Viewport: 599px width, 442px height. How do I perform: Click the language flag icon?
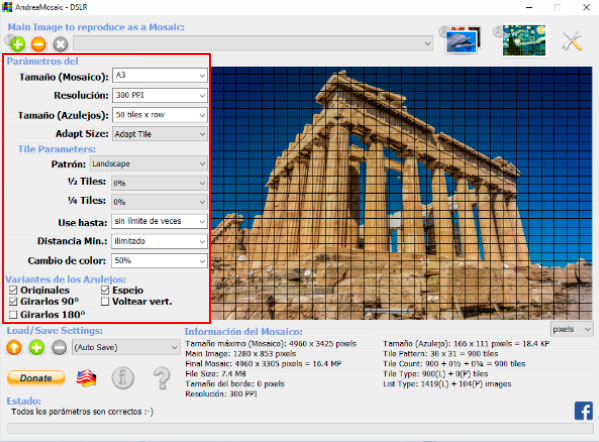[x=86, y=378]
